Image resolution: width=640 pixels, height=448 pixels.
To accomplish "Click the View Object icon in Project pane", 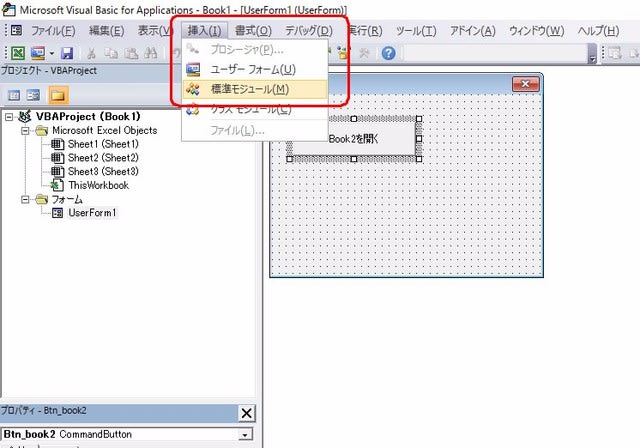I will click(33, 95).
